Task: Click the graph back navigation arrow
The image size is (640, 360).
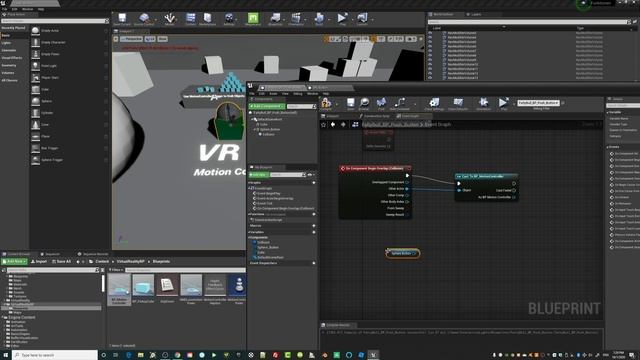Action: tap(333, 124)
